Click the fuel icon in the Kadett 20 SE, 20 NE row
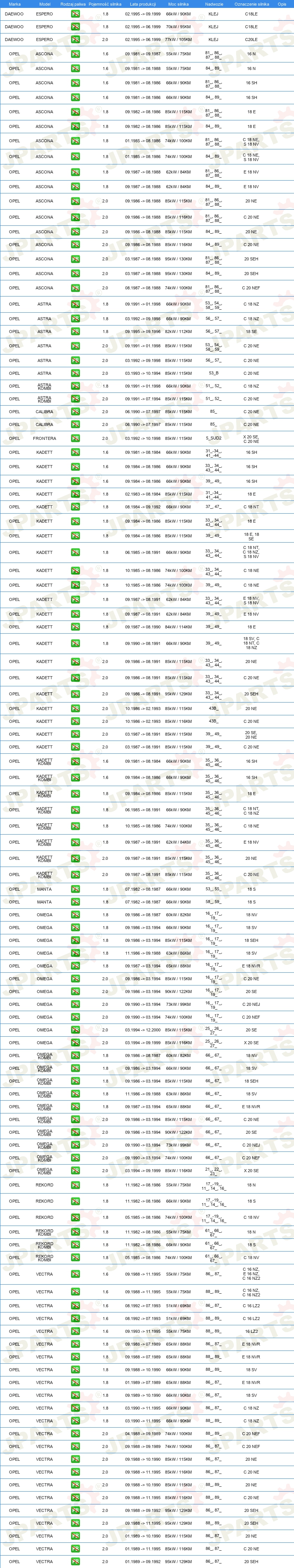Image resolution: width=294 pixels, height=1568 pixels. pyautogui.click(x=75, y=735)
